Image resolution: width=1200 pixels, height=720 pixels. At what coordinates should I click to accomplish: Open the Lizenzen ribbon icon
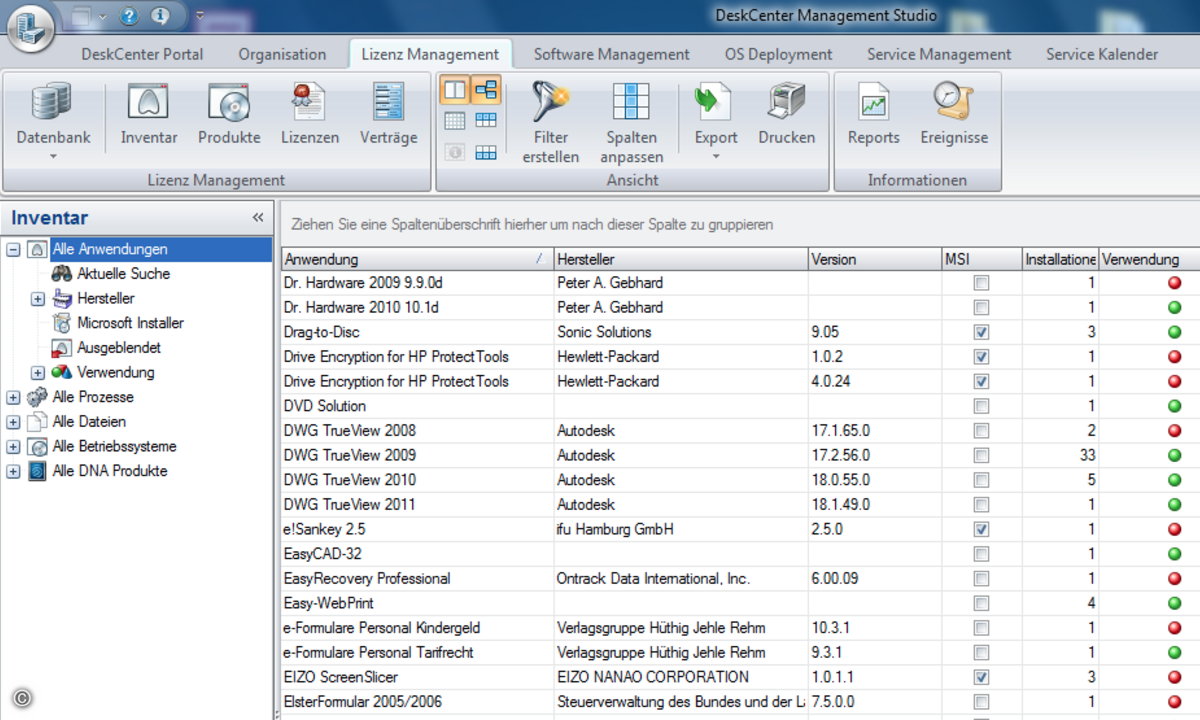(x=309, y=103)
